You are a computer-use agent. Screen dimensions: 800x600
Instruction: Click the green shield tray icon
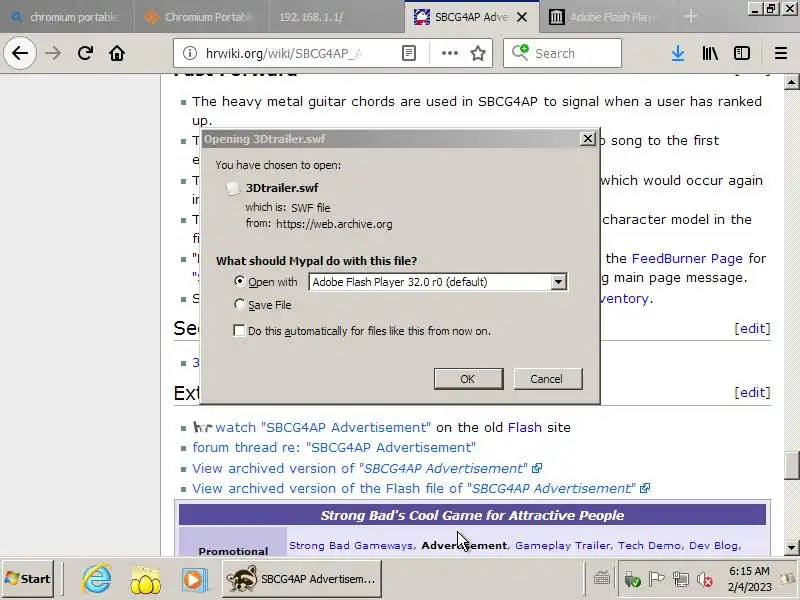(632, 580)
